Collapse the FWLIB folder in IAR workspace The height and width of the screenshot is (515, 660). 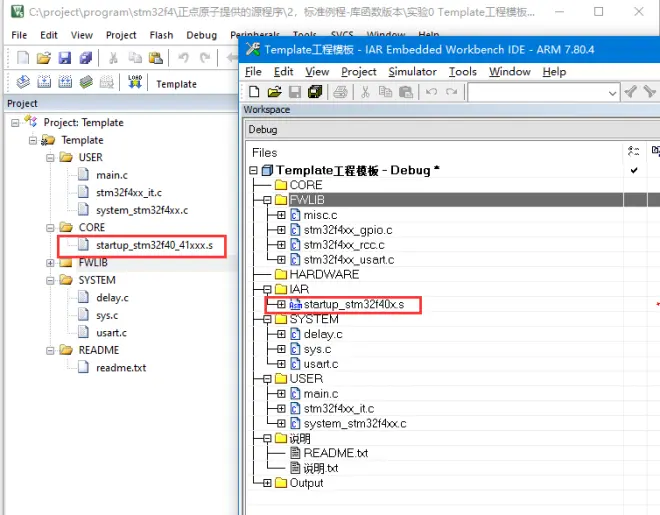point(267,200)
